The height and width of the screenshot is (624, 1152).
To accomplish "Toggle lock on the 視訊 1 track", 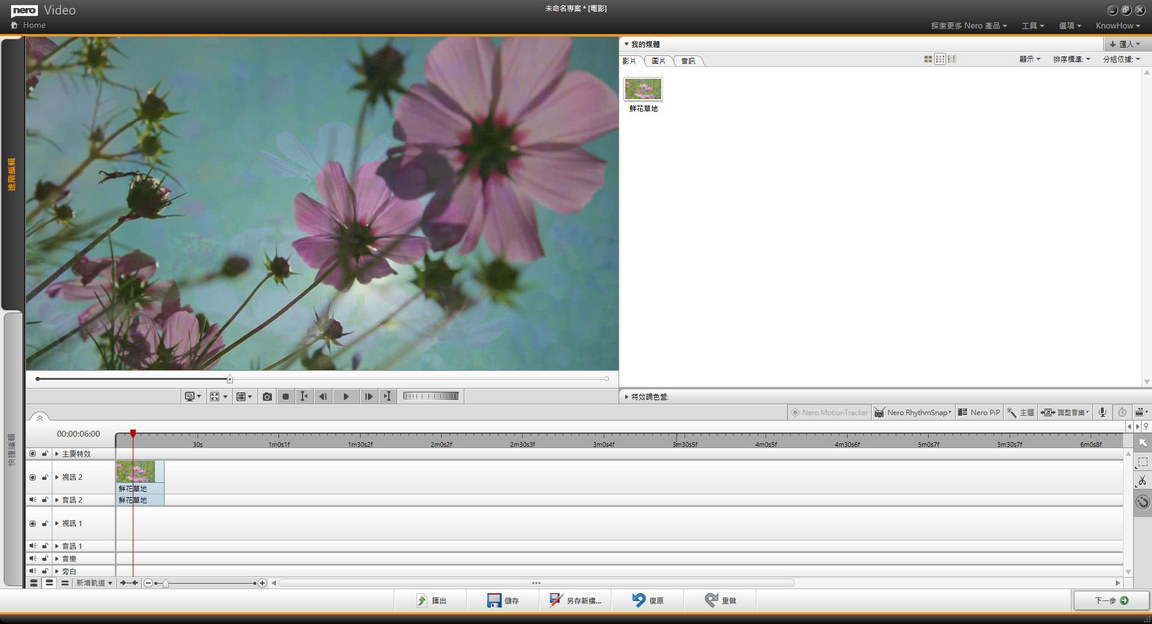I will pyautogui.click(x=45, y=524).
